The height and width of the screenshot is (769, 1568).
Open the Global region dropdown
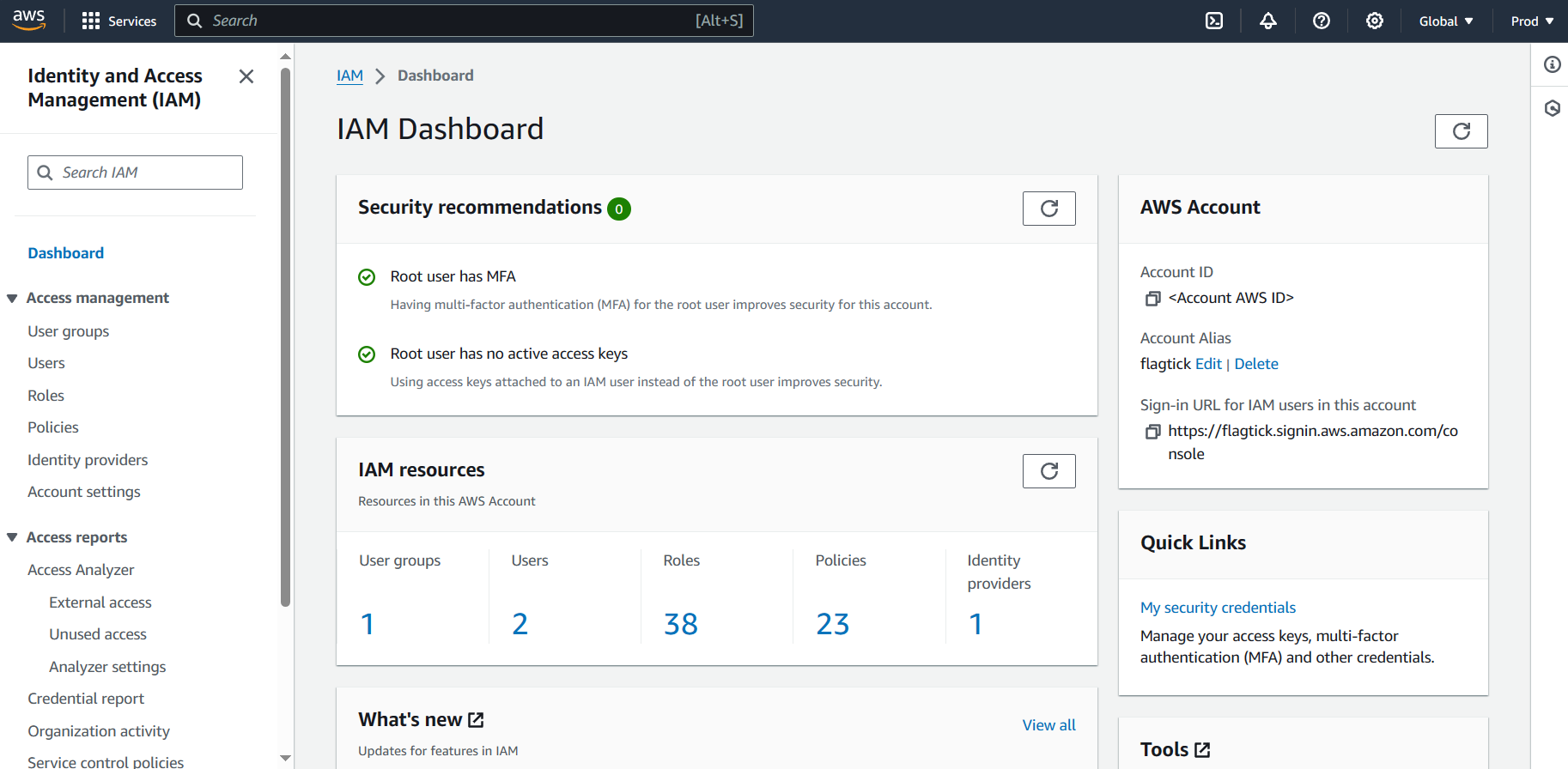pyautogui.click(x=1445, y=21)
